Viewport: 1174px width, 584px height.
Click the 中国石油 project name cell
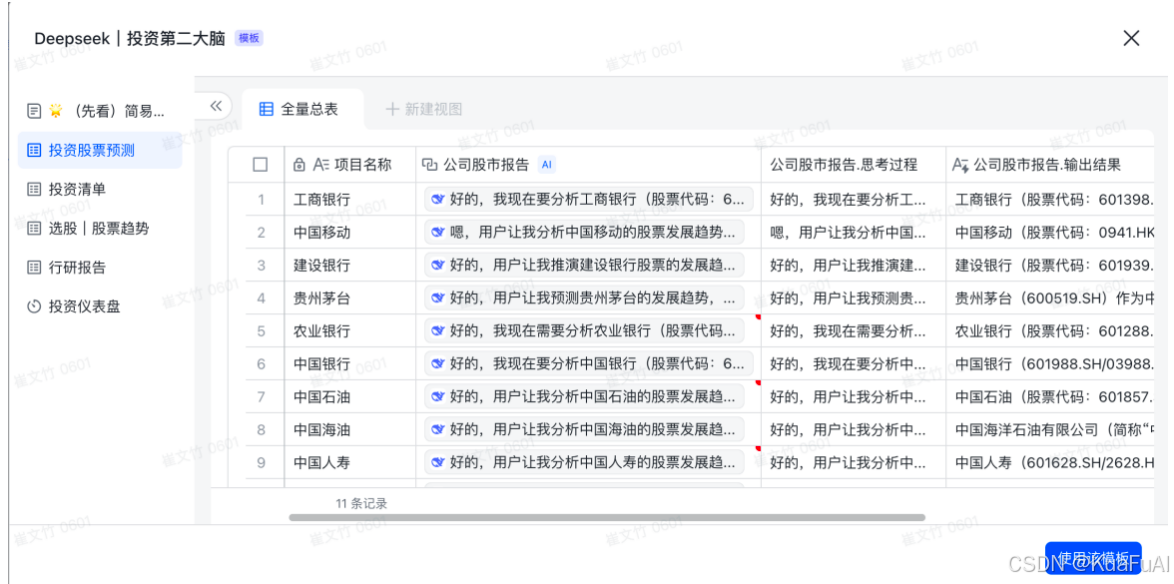(350, 397)
